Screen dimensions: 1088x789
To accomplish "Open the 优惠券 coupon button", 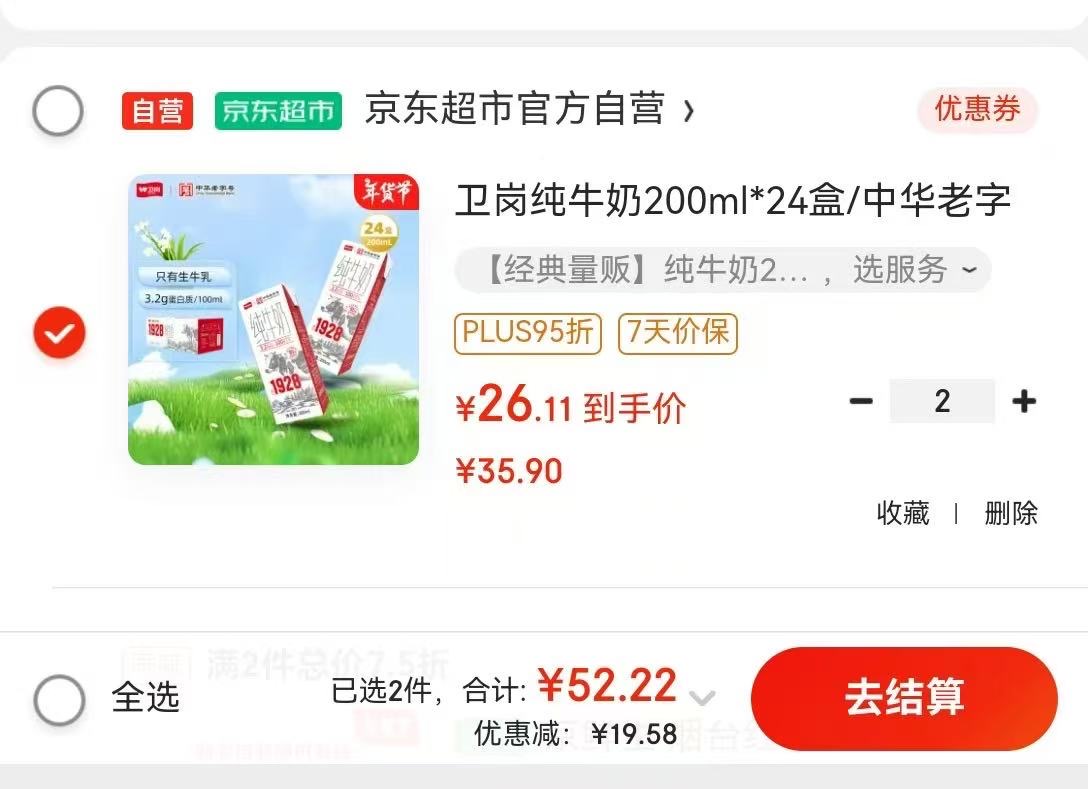I will click(977, 110).
